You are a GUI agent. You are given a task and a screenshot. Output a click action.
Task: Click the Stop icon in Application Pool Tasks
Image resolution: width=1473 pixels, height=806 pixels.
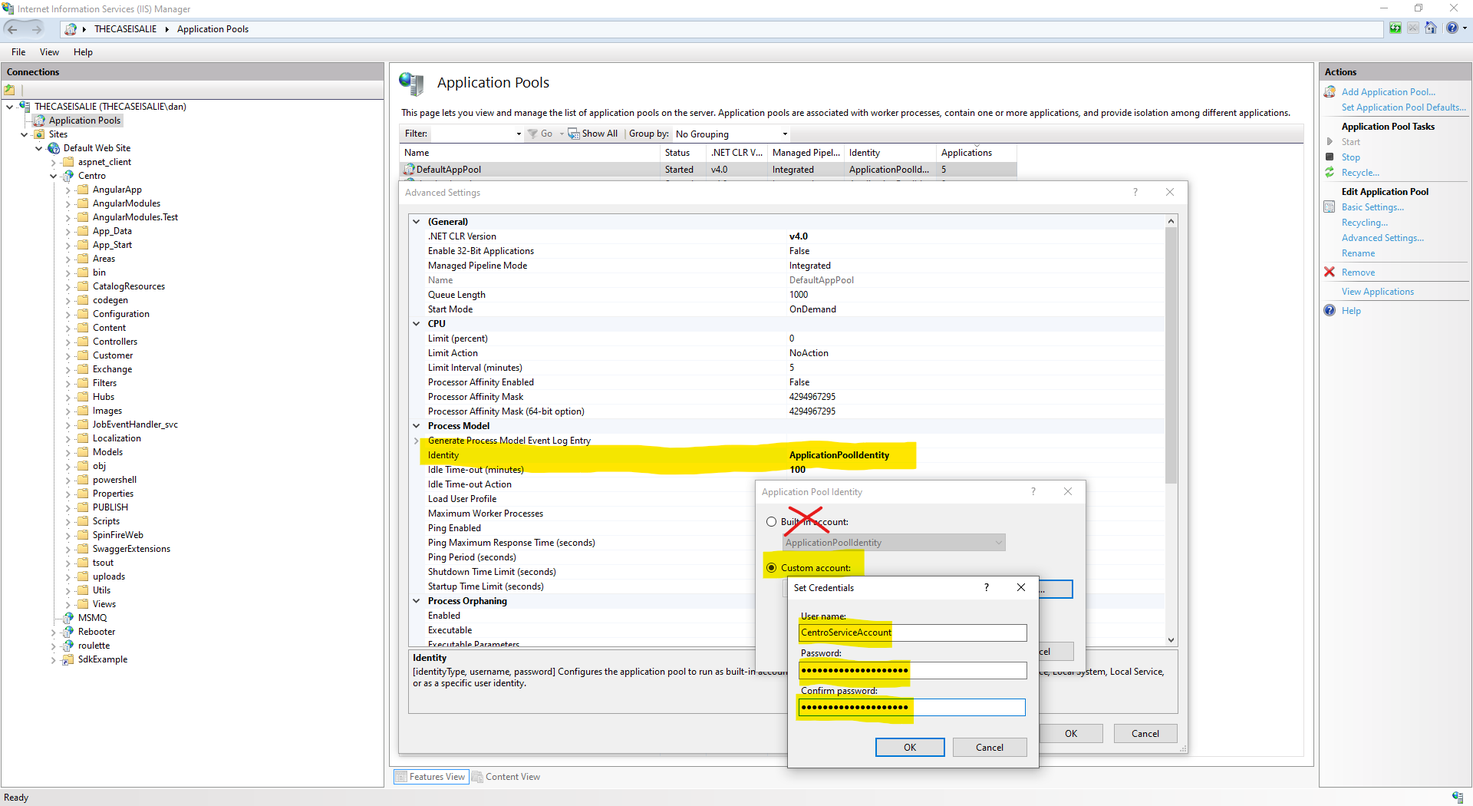(x=1329, y=157)
